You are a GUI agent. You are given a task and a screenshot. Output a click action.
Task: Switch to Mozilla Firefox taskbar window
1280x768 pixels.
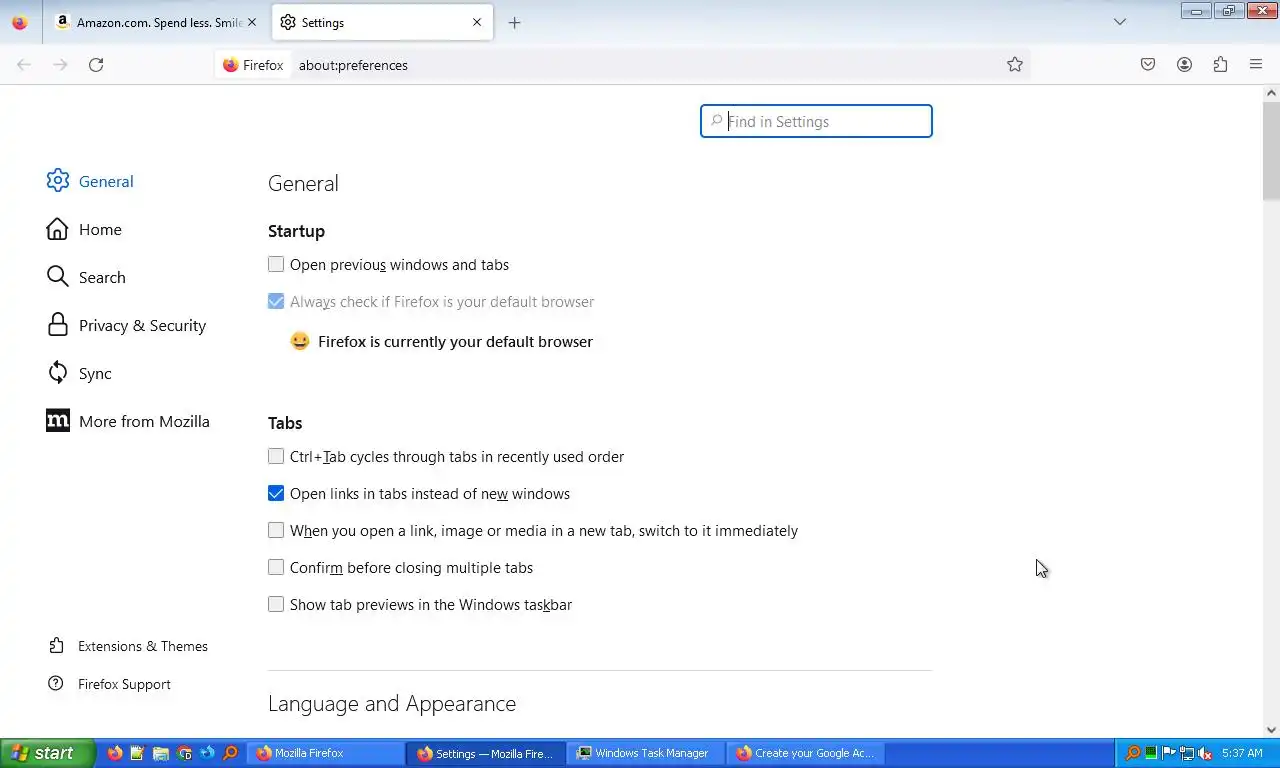pyautogui.click(x=325, y=753)
